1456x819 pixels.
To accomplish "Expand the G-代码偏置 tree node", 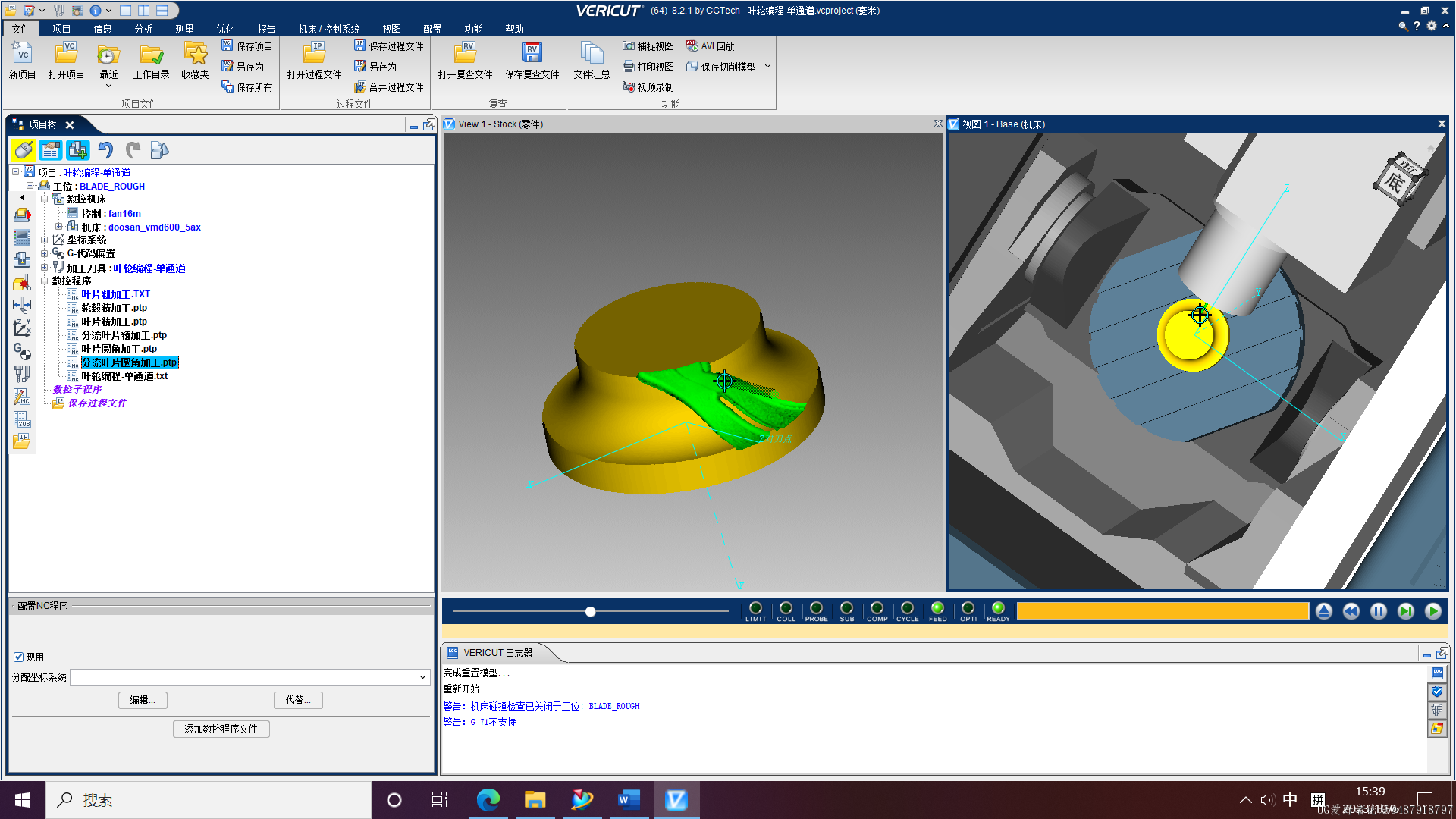I will (x=45, y=254).
